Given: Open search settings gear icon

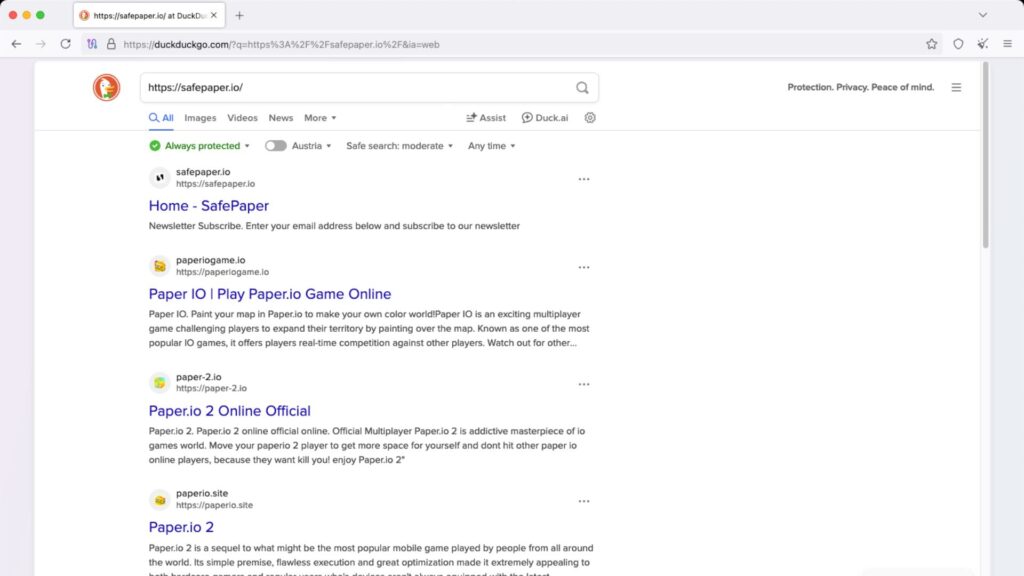Looking at the screenshot, I should click(x=590, y=118).
